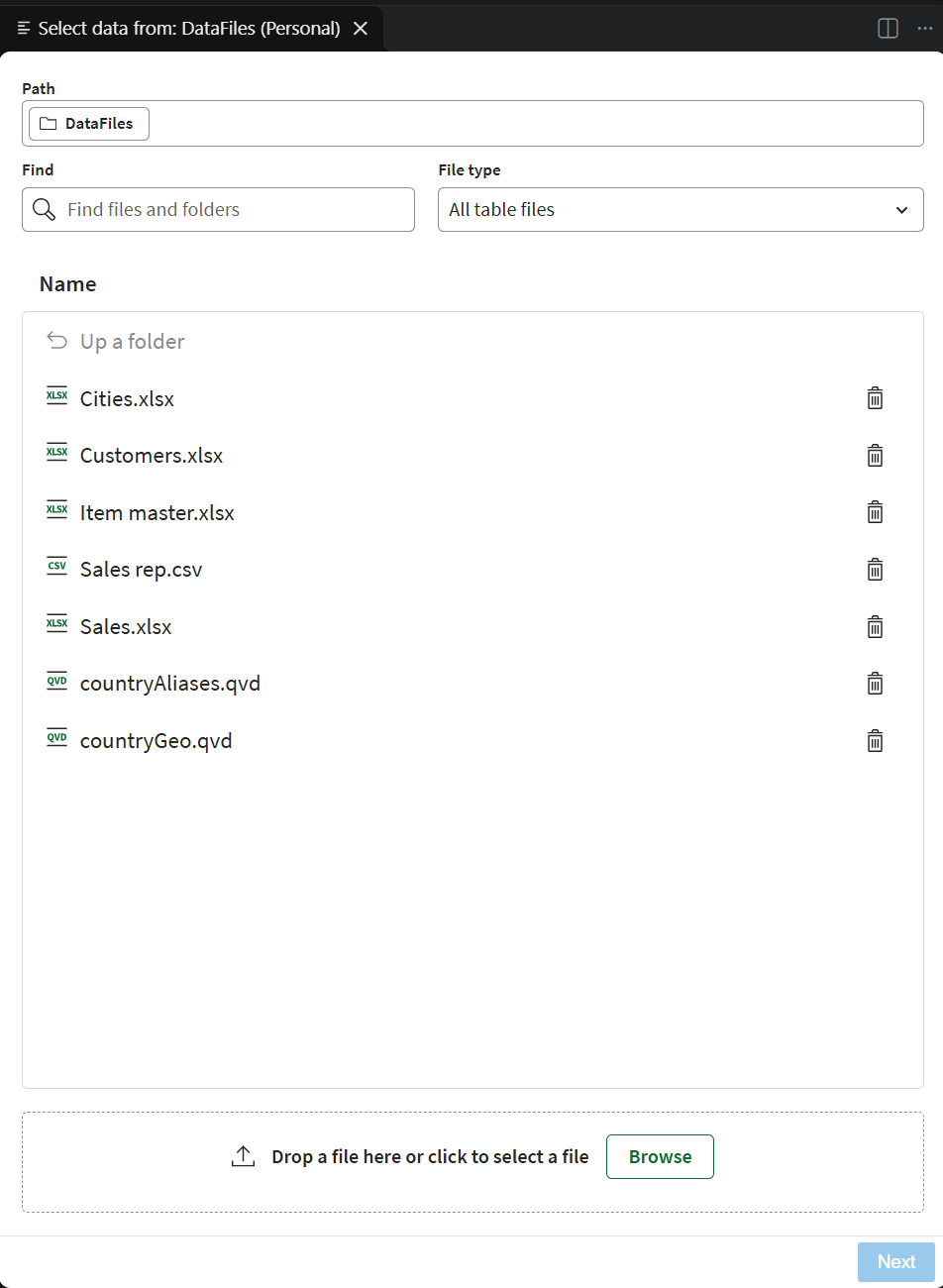Close the Select data from DataFiles tab
Image resolution: width=943 pixels, height=1288 pixels.
[x=361, y=29]
